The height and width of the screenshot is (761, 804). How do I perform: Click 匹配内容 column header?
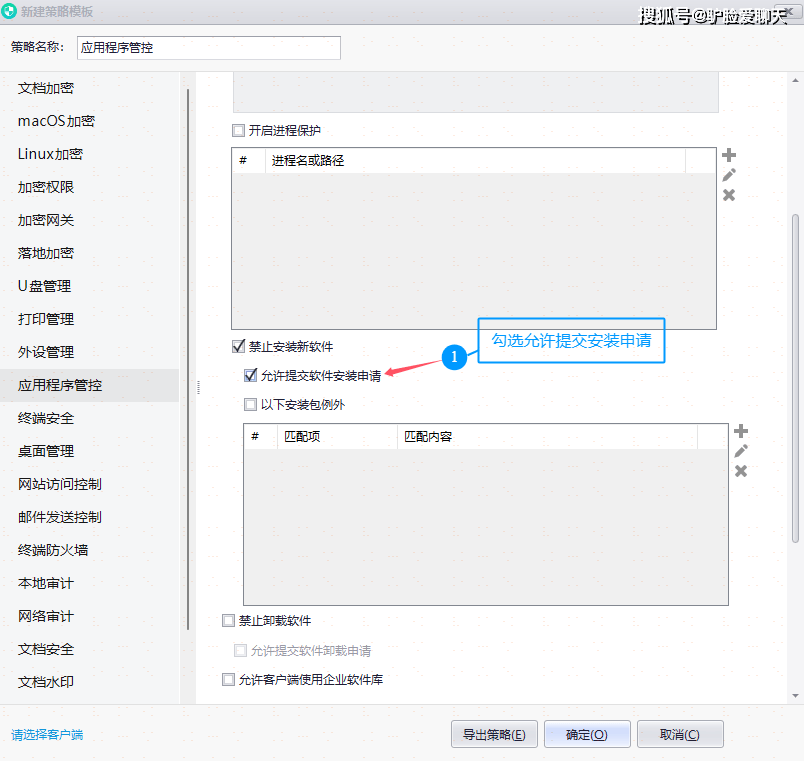pos(547,436)
